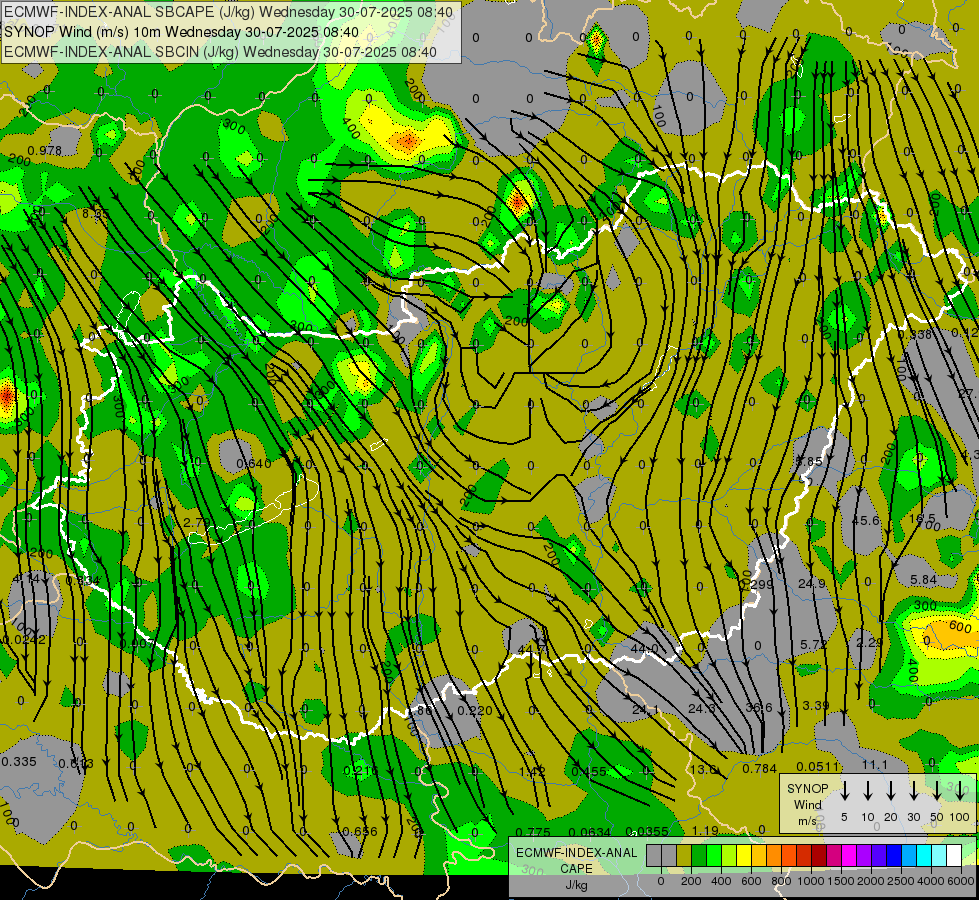The width and height of the screenshot is (979, 900).
Task: Click the CIN value 24.9 on map
Action: (x=812, y=583)
